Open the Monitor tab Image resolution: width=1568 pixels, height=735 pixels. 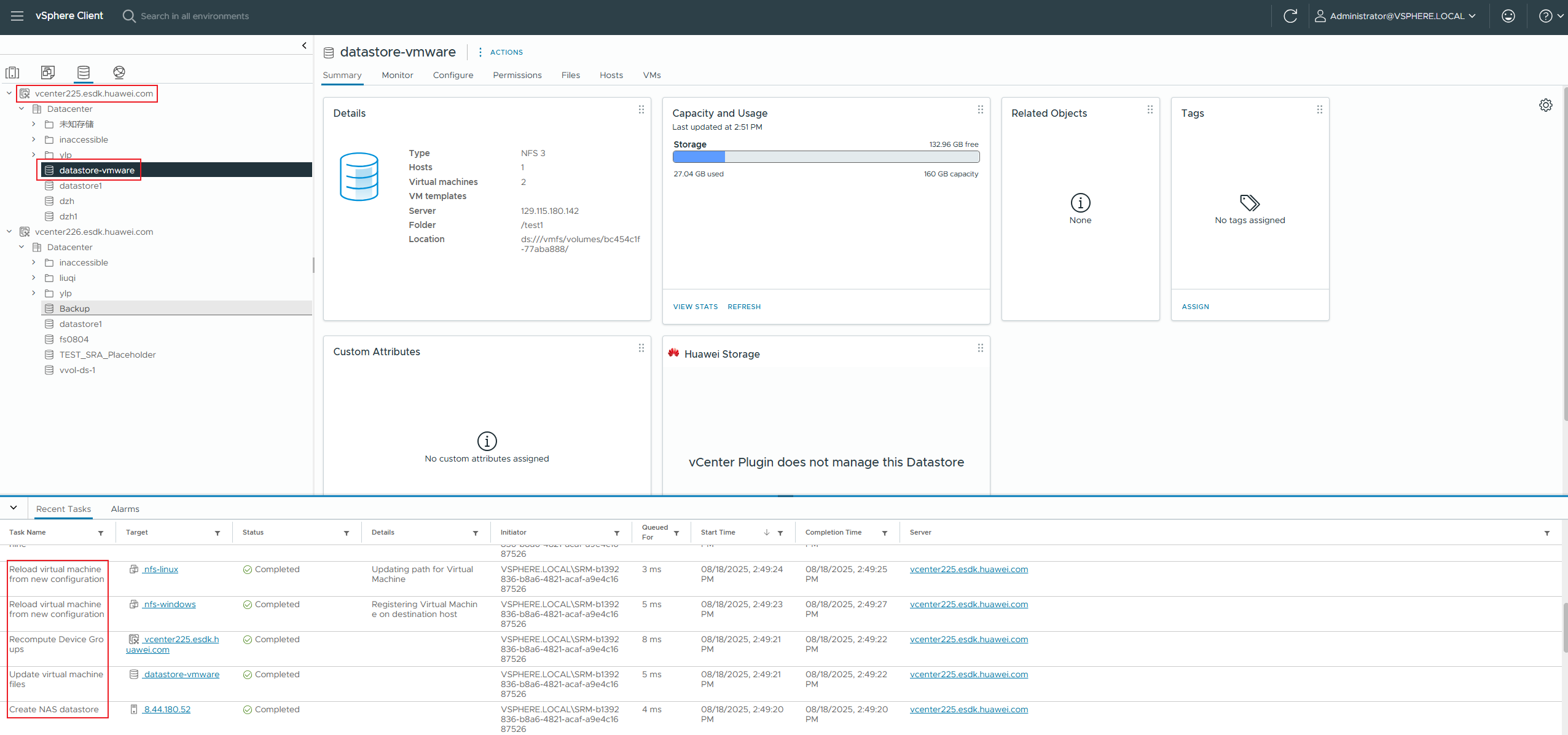pyautogui.click(x=397, y=75)
